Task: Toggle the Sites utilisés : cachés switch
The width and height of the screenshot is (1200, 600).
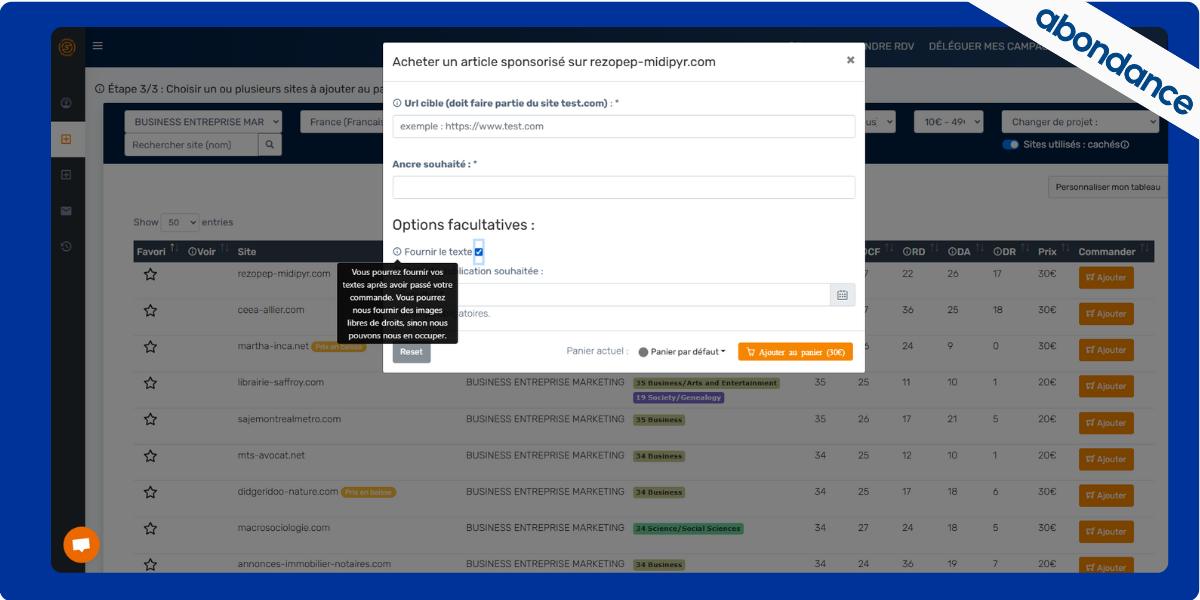Action: tap(1010, 145)
